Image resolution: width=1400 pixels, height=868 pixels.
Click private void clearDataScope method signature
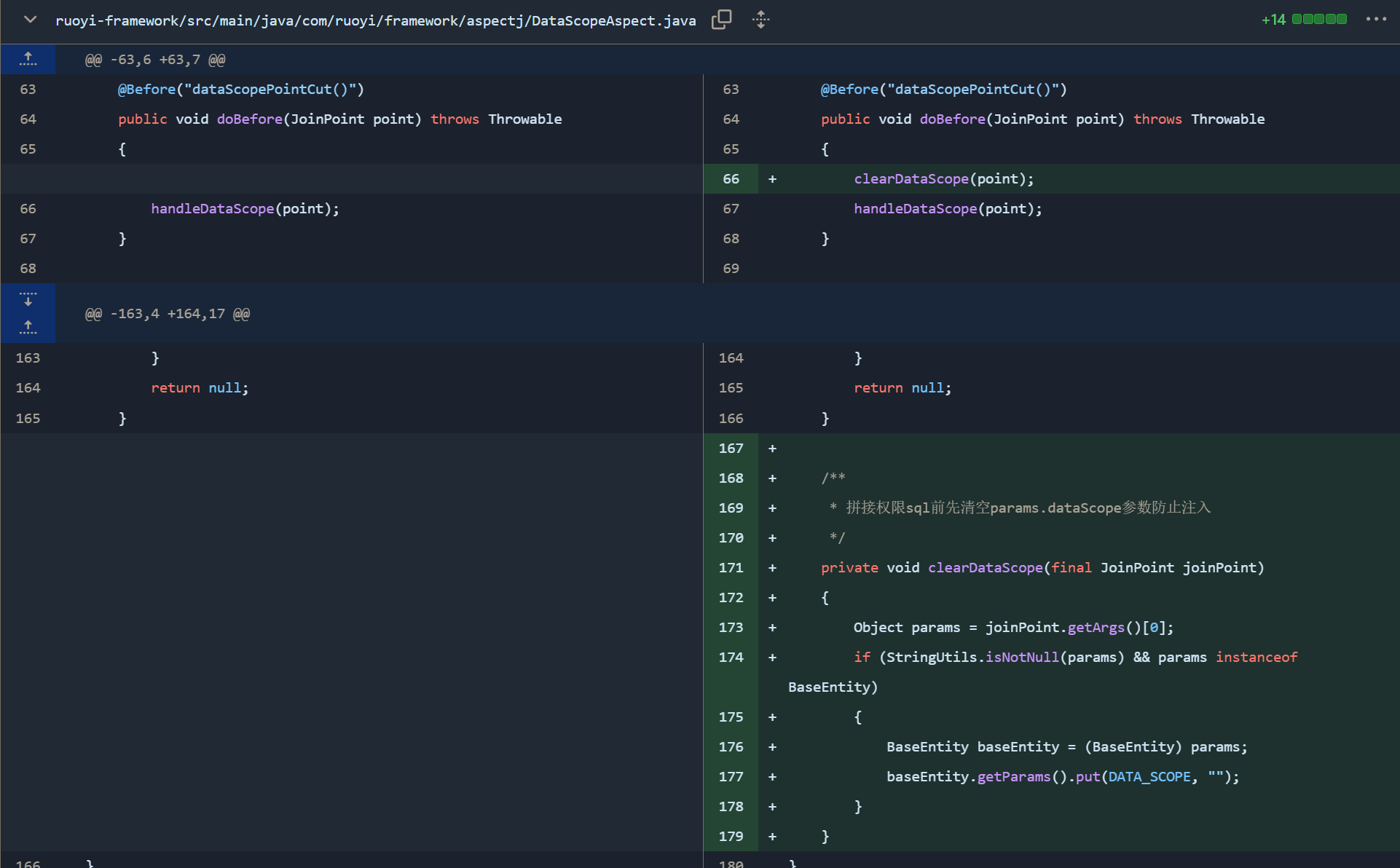(1042, 567)
